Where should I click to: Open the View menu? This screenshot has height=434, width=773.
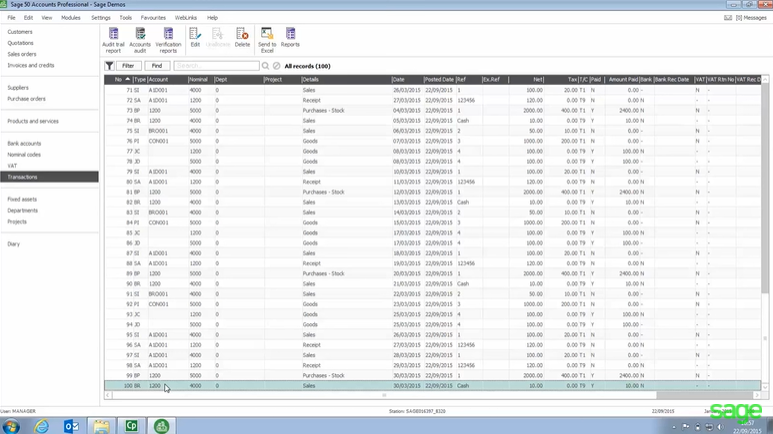(47, 18)
